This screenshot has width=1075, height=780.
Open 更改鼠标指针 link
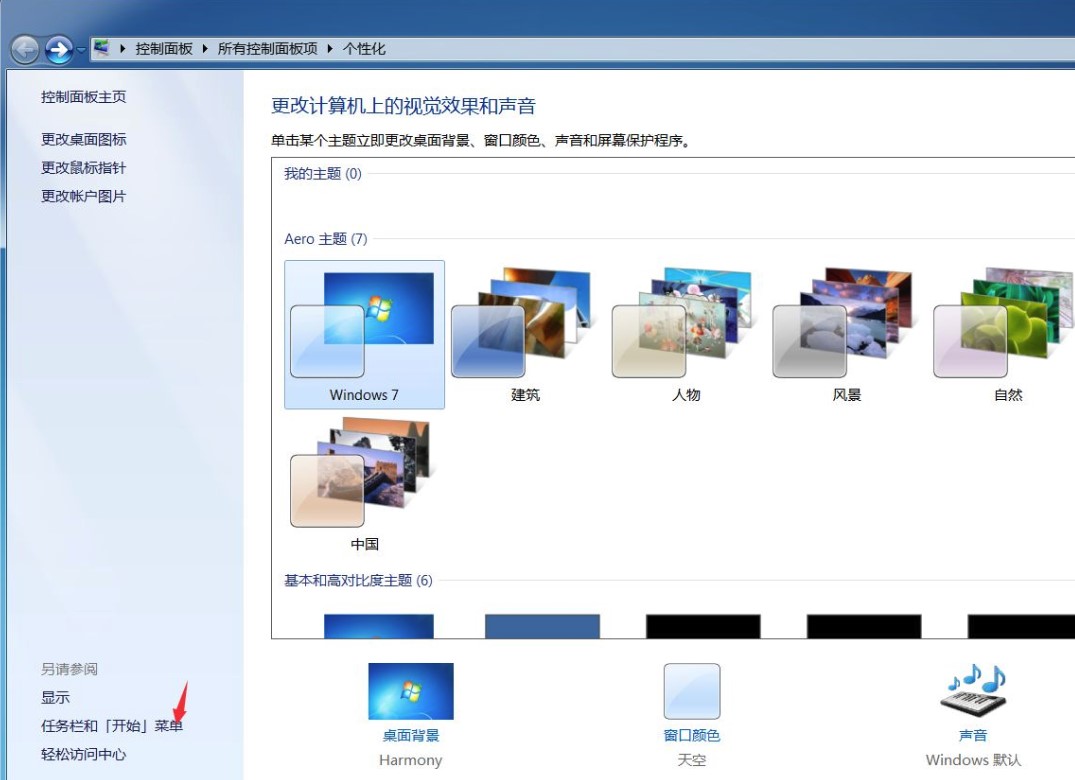(x=84, y=168)
